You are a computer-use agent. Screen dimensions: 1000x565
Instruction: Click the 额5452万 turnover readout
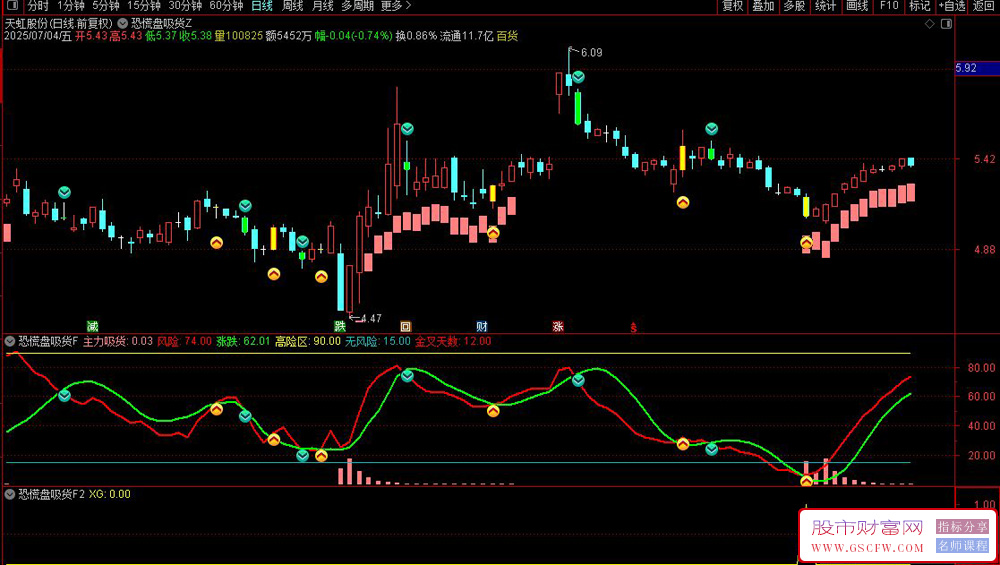289,36
